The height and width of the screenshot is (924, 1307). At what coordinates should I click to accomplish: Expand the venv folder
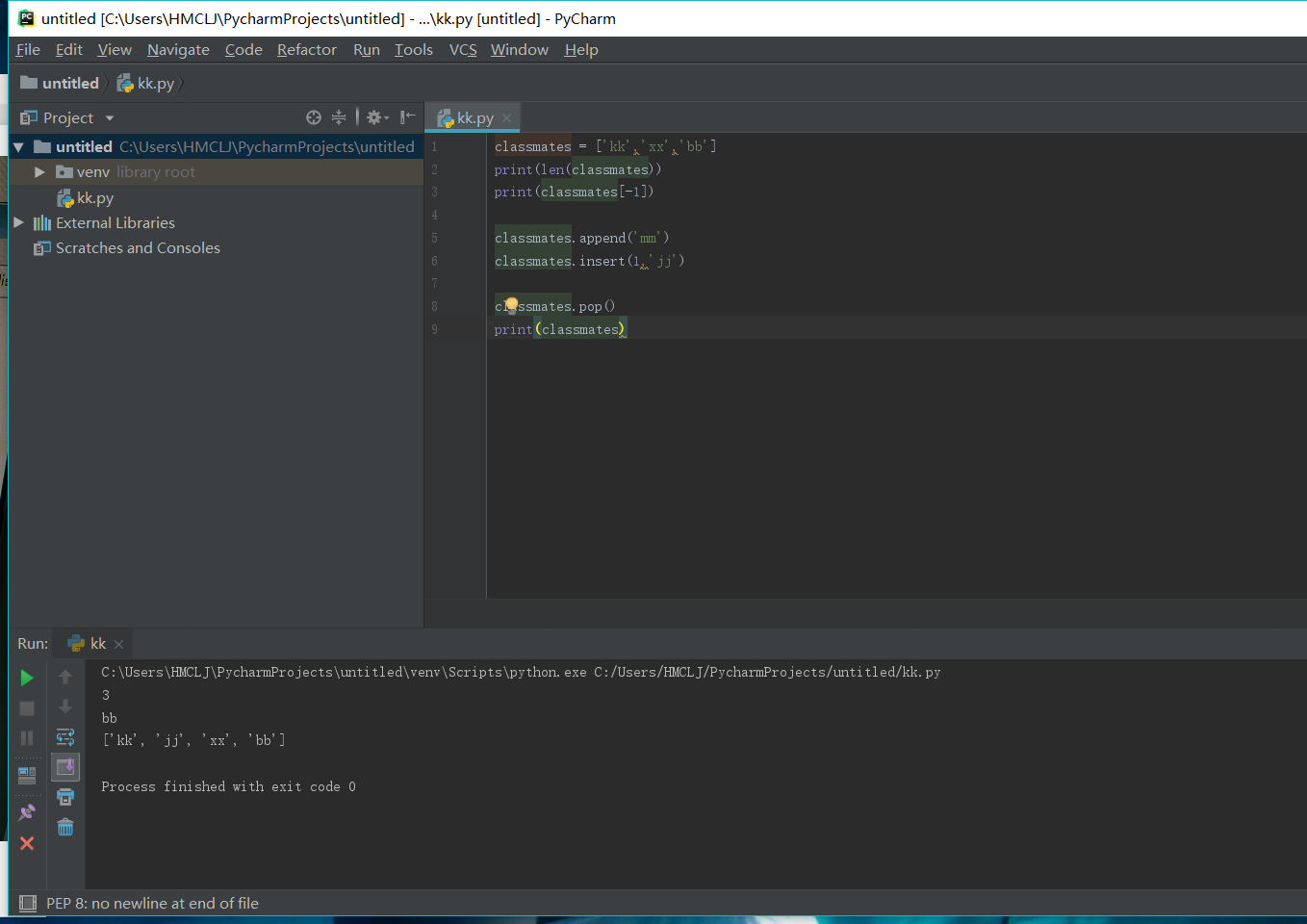tap(39, 172)
